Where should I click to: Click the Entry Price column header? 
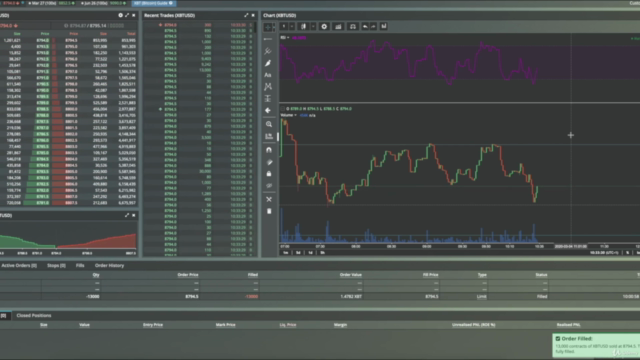pos(153,325)
